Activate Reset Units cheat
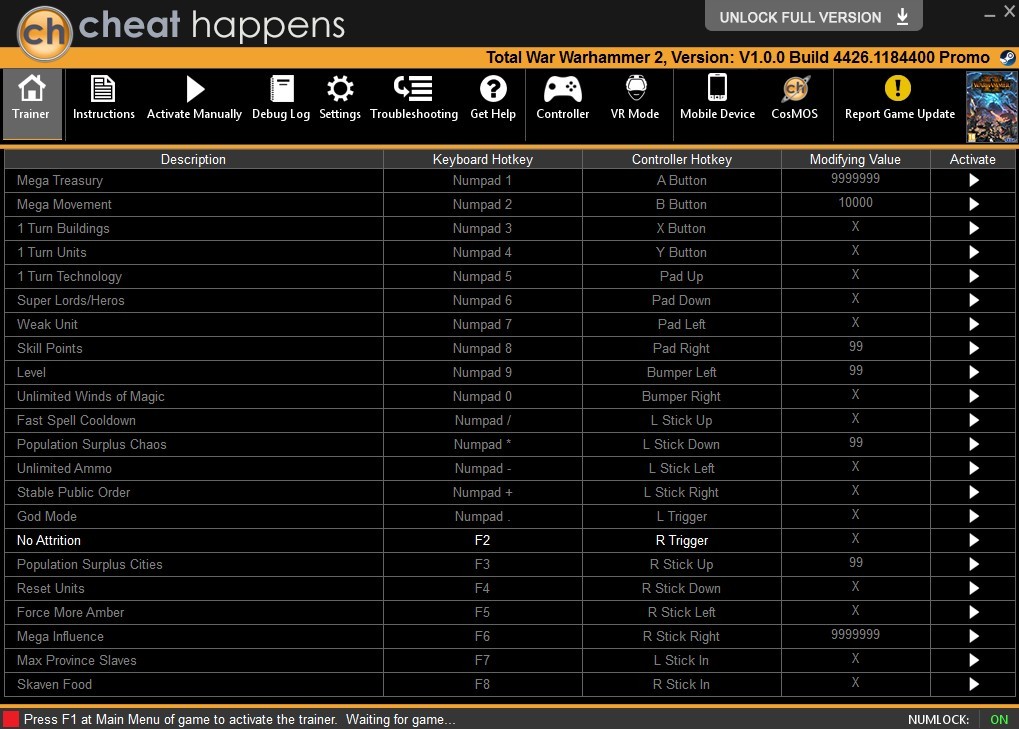The height and width of the screenshot is (729, 1019). [x=974, y=589]
